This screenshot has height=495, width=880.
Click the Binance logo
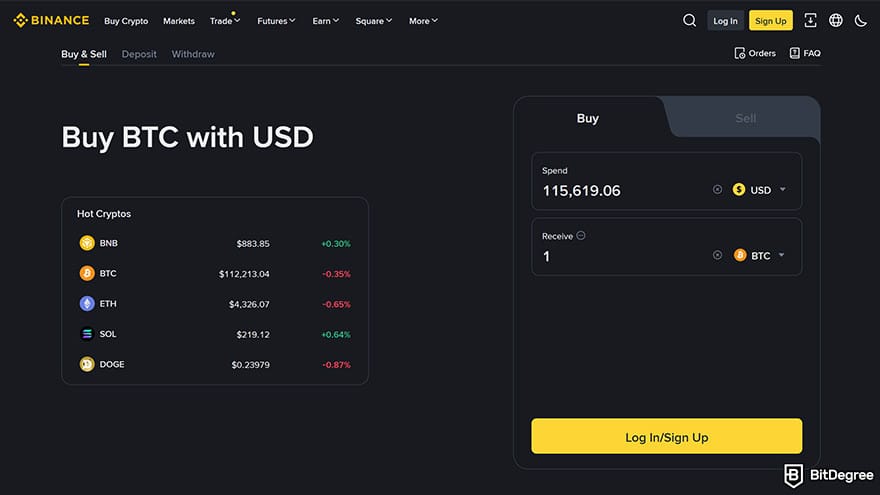coord(51,20)
